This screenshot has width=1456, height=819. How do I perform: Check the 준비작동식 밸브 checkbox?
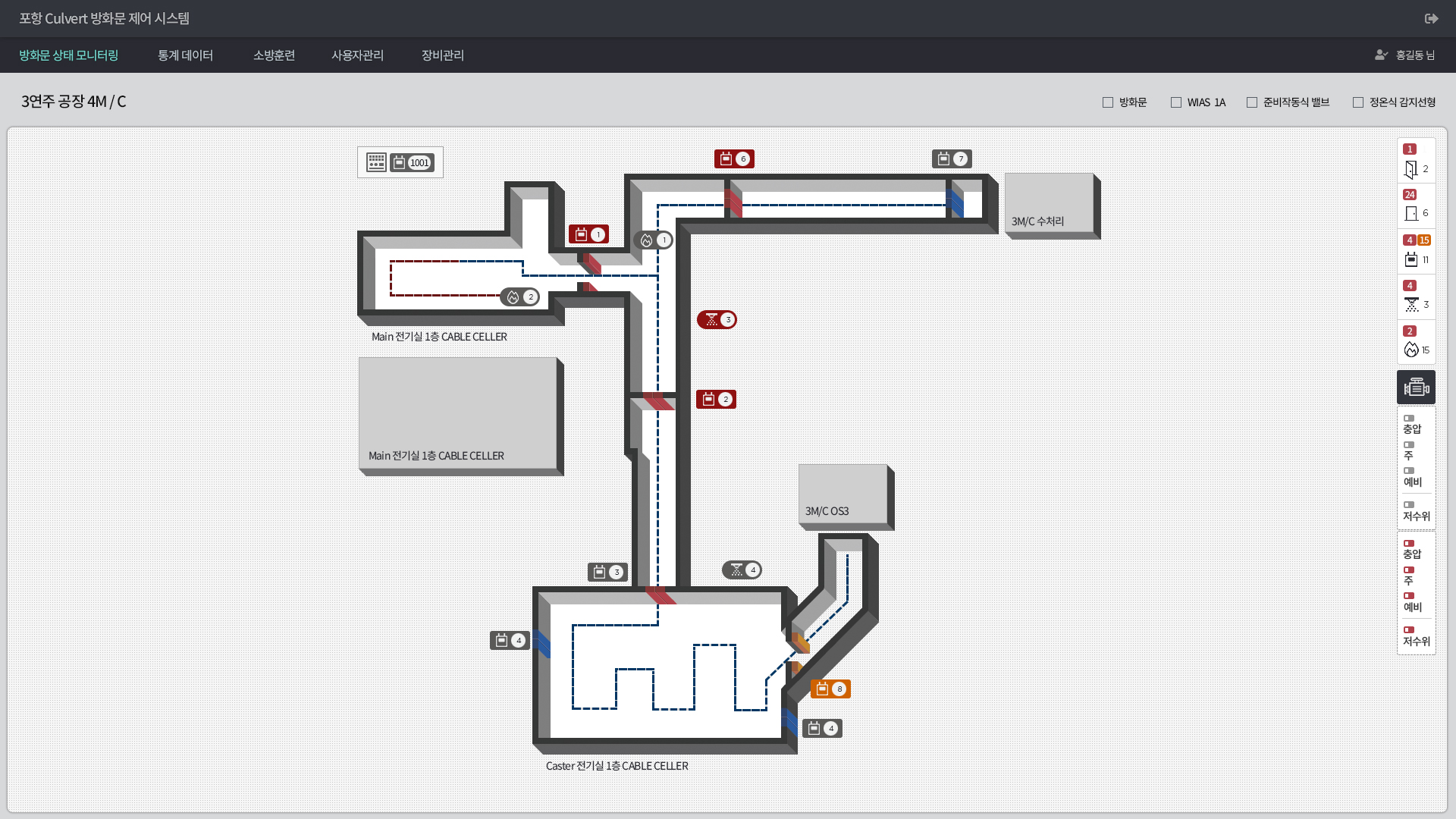pyautogui.click(x=1252, y=102)
